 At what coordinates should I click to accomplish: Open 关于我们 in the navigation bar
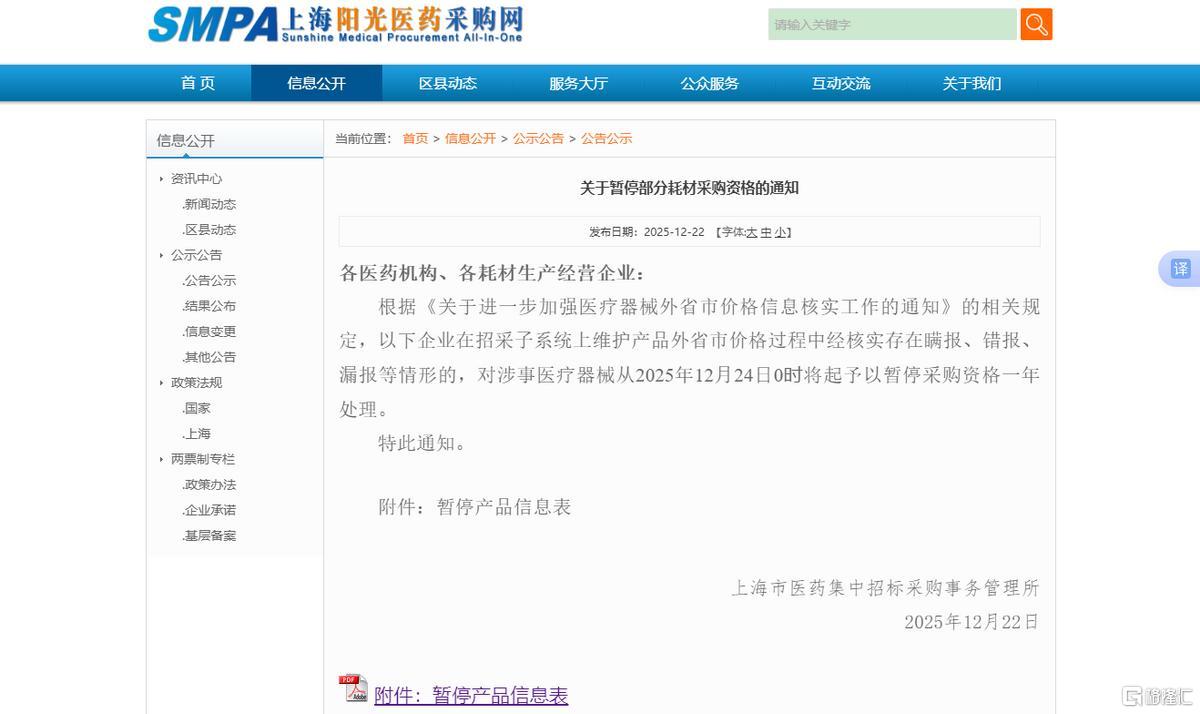pyautogui.click(x=971, y=83)
